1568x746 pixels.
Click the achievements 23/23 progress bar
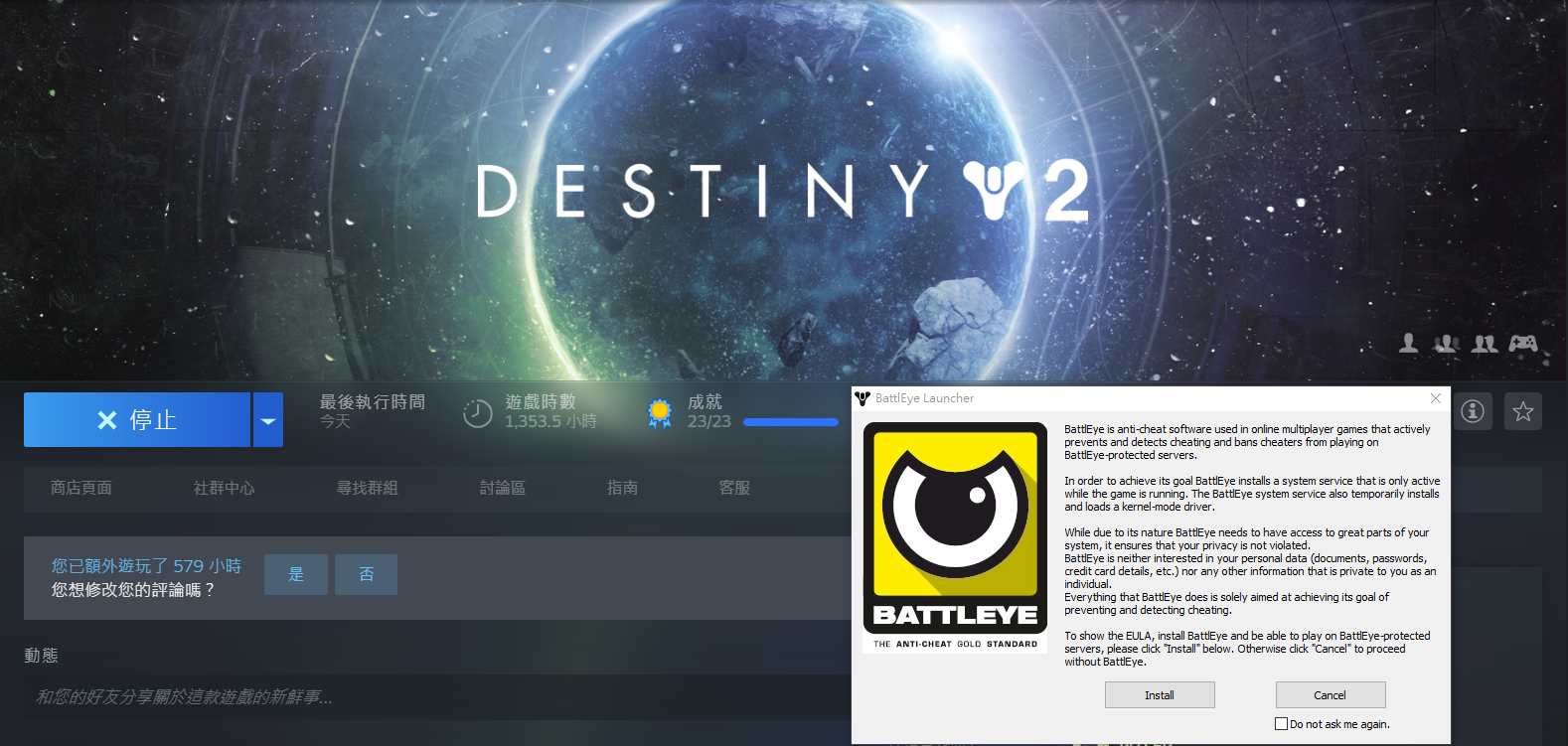point(791,422)
